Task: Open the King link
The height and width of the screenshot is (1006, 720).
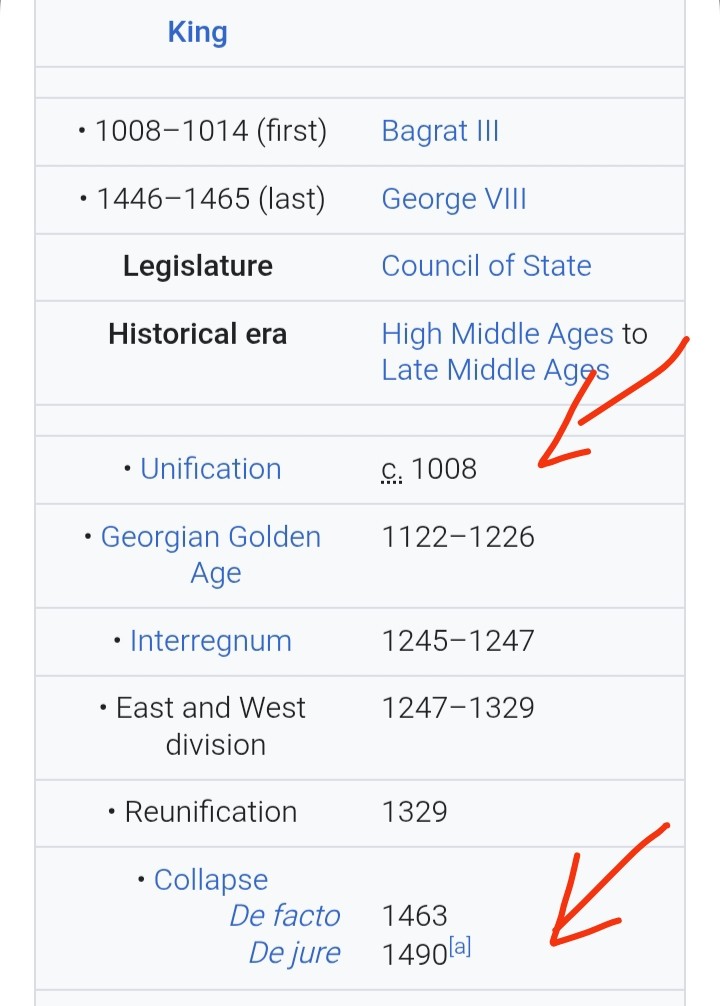Action: 197,32
